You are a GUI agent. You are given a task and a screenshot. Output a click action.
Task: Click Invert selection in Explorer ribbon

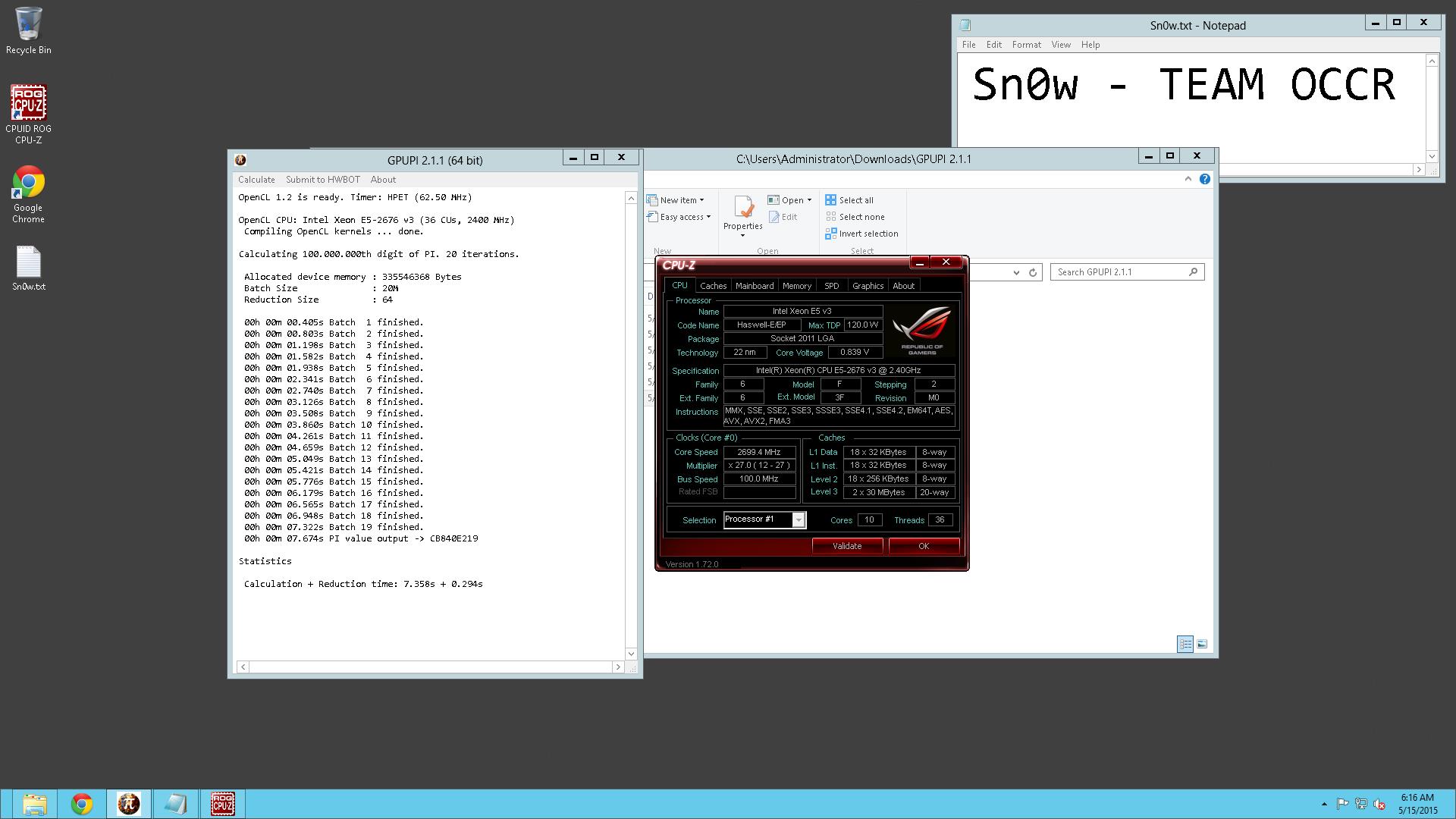point(861,234)
